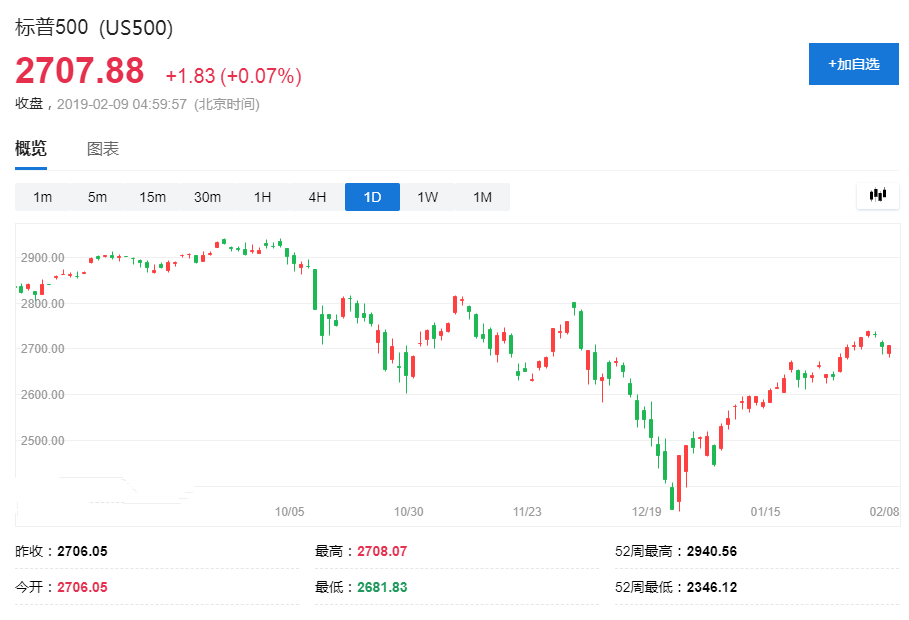This screenshot has height=620, width=909.
Task: Click the 最低 value 2681.83
Action: (x=382, y=587)
